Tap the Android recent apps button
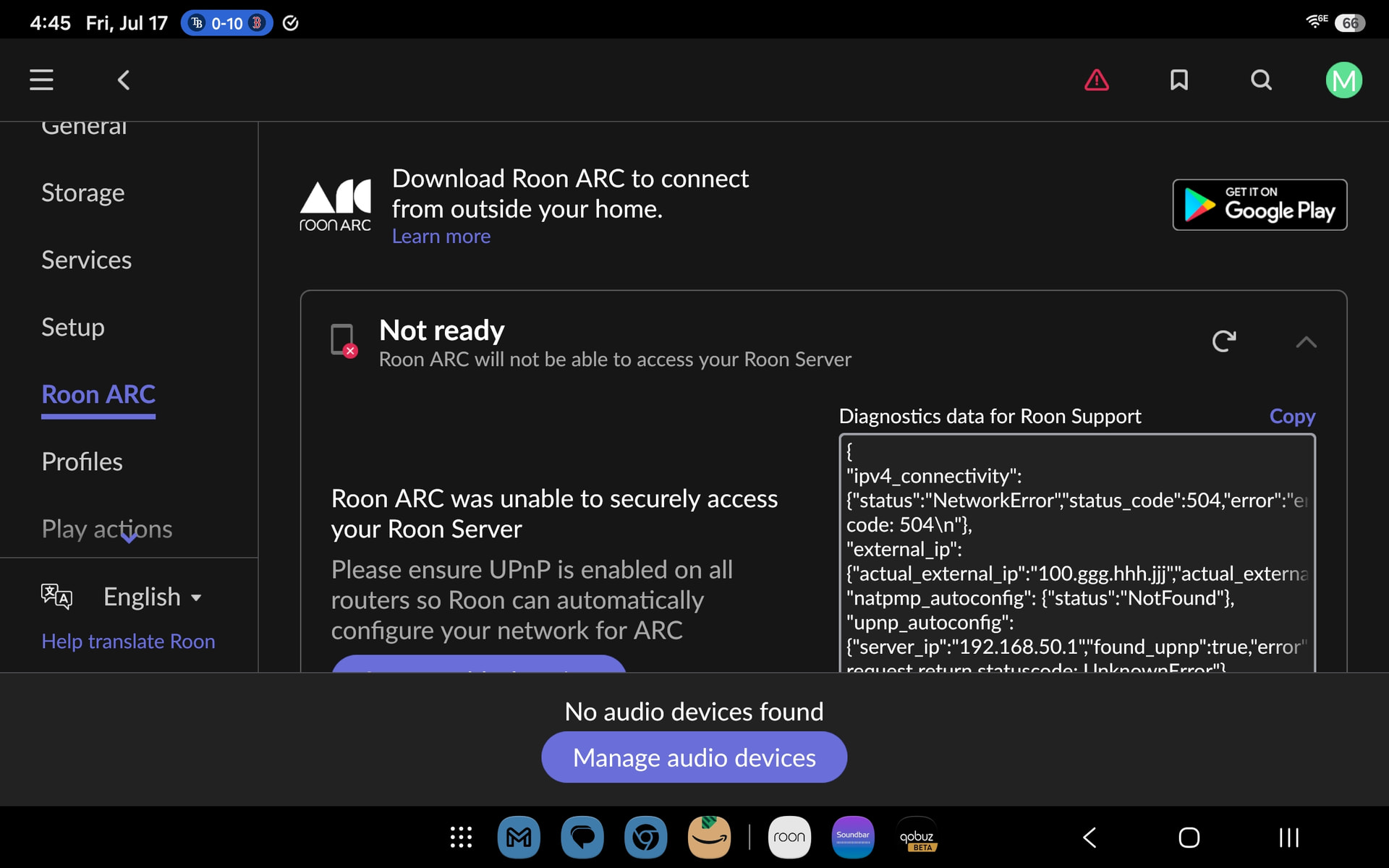The width and height of the screenshot is (1389, 868). (x=1289, y=838)
